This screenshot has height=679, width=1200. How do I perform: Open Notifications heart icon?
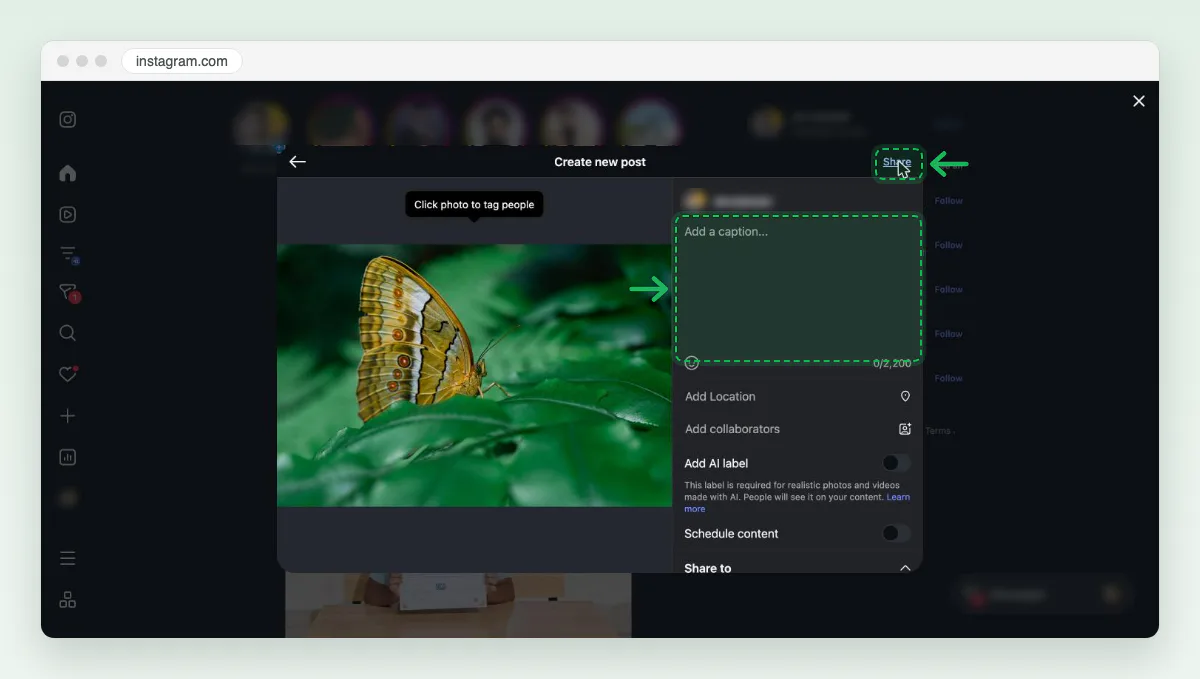point(68,374)
